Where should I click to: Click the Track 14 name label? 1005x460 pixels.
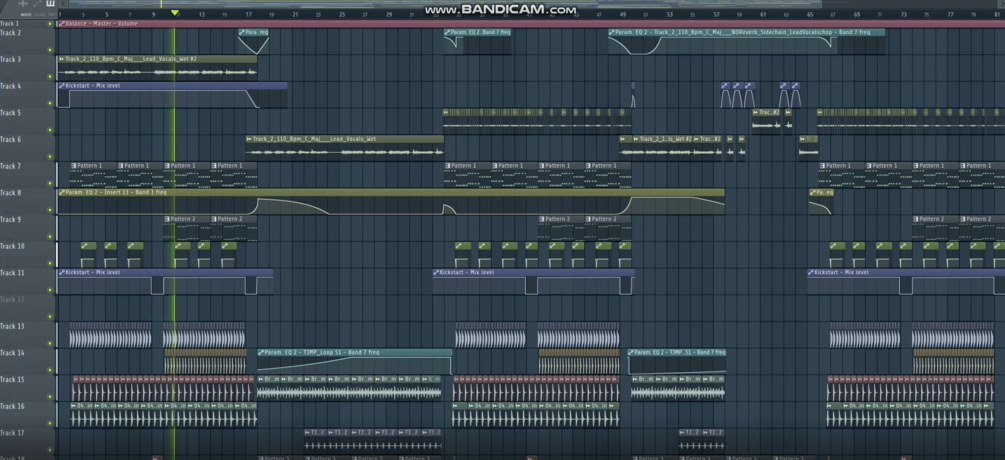pyautogui.click(x=12, y=353)
